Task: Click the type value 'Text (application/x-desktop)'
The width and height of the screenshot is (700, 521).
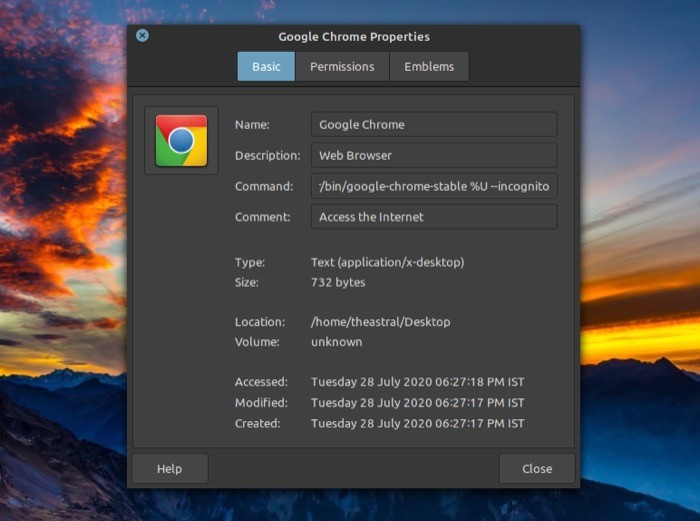Action: 388,262
